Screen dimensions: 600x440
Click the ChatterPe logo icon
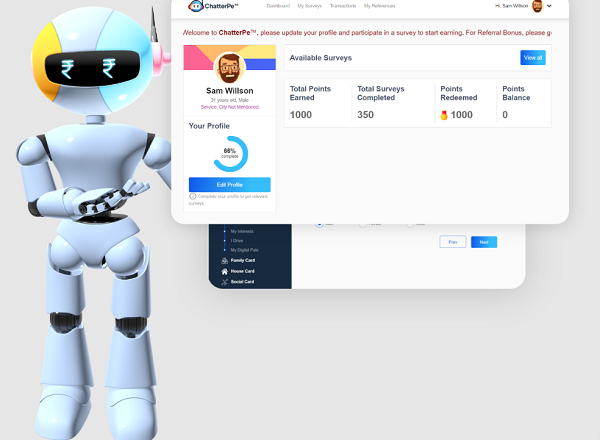pyautogui.click(x=198, y=6)
